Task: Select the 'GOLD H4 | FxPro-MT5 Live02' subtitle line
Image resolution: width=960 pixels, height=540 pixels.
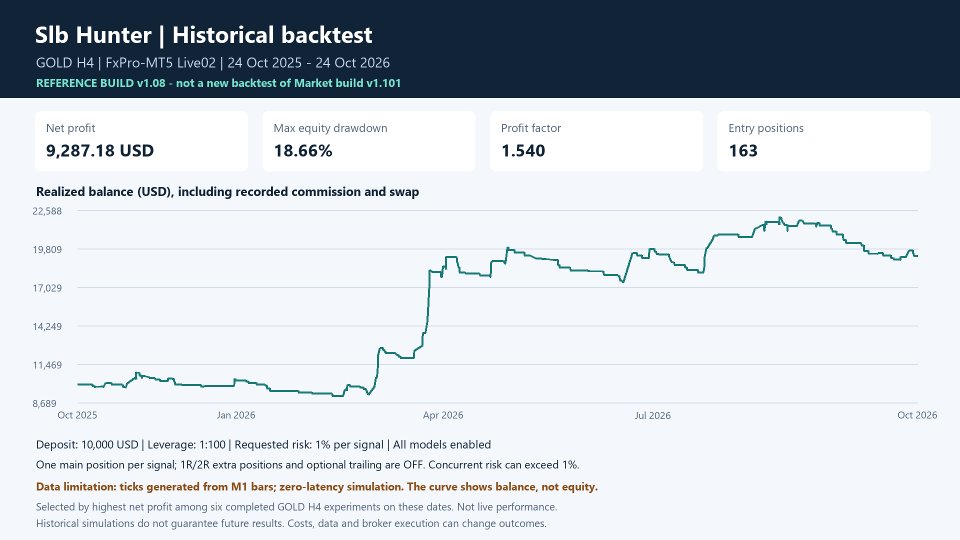Action: pyautogui.click(x=212, y=62)
